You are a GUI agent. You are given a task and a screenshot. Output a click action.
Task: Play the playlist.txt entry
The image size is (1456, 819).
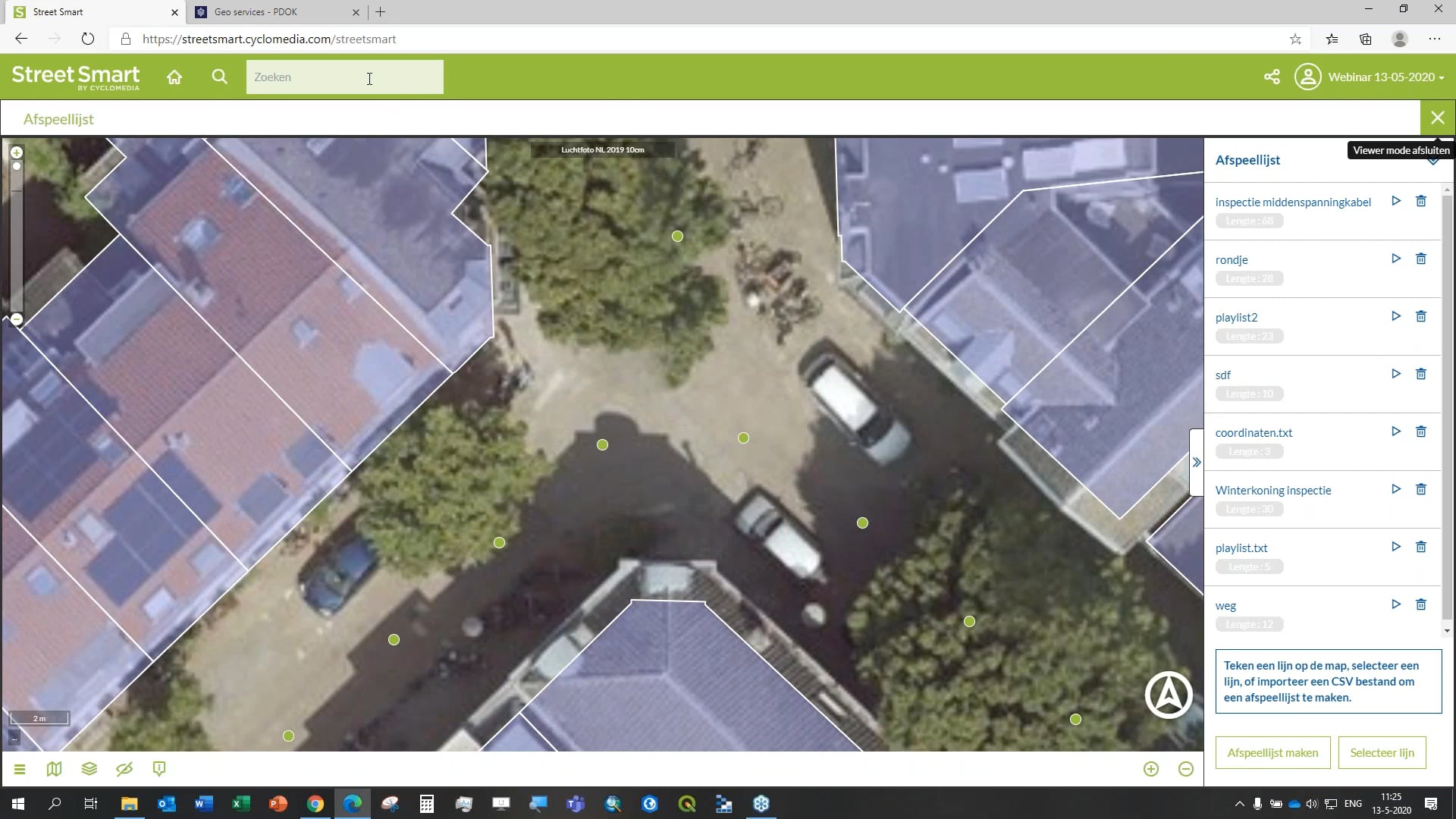[1396, 547]
